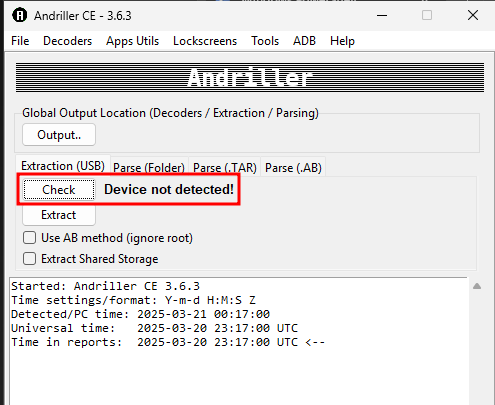495x405 pixels.
Task: Open the Decoders menu
Action: click(x=68, y=41)
